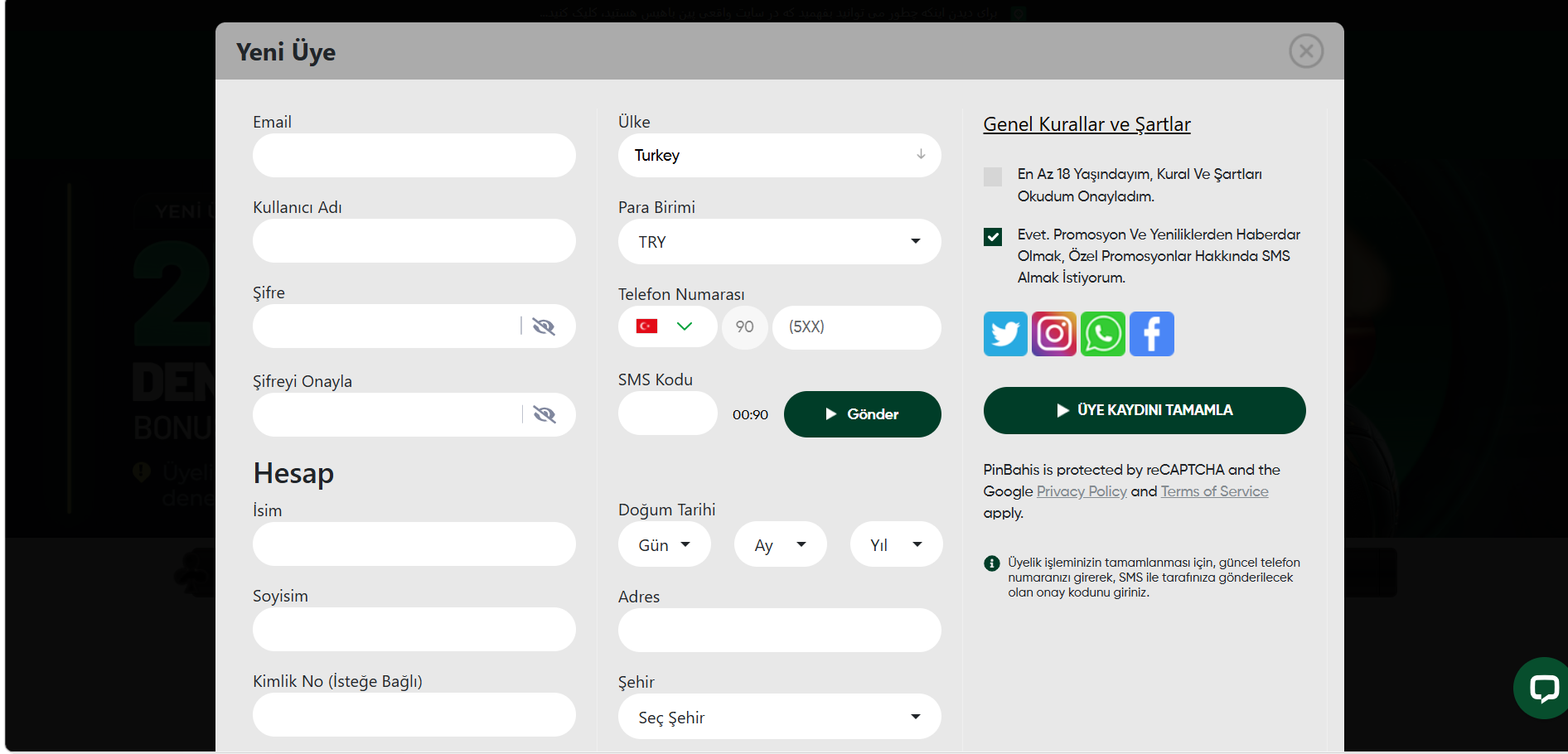This screenshot has height=754, width=1568.
Task: Expand the Seç Şehir dropdown
Action: pyautogui.click(x=780, y=717)
